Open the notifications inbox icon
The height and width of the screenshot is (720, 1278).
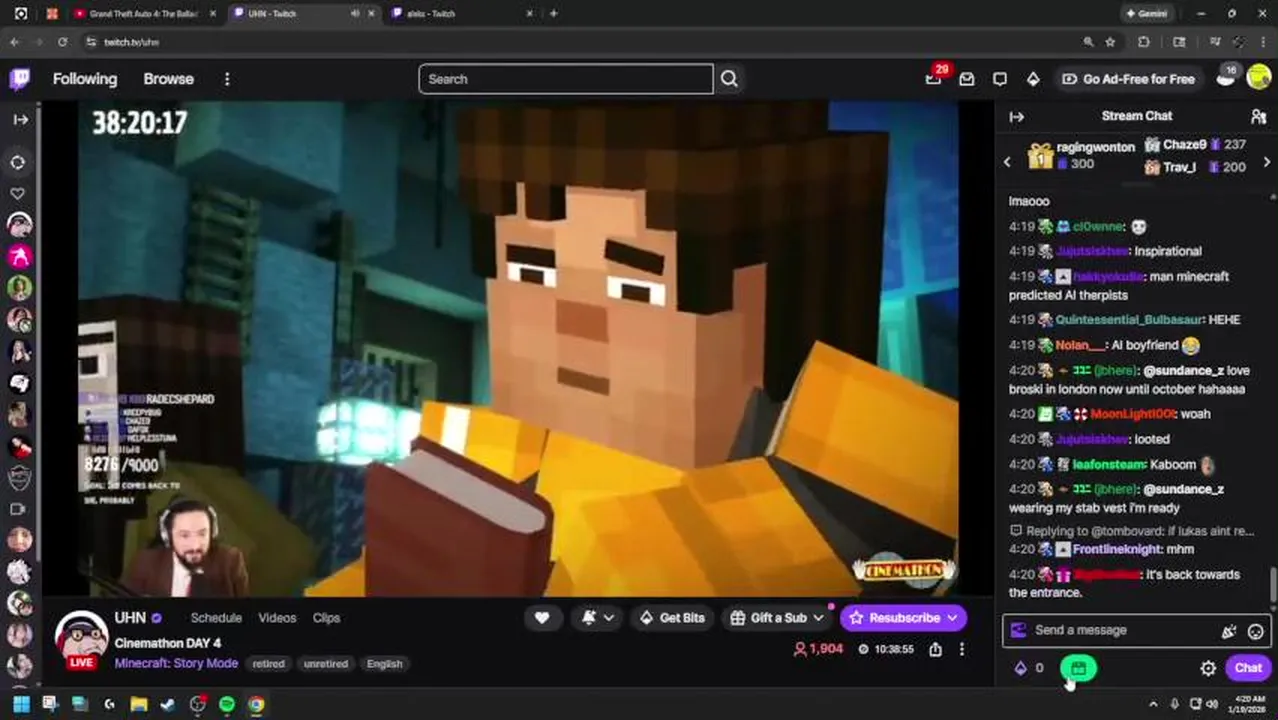(967, 79)
